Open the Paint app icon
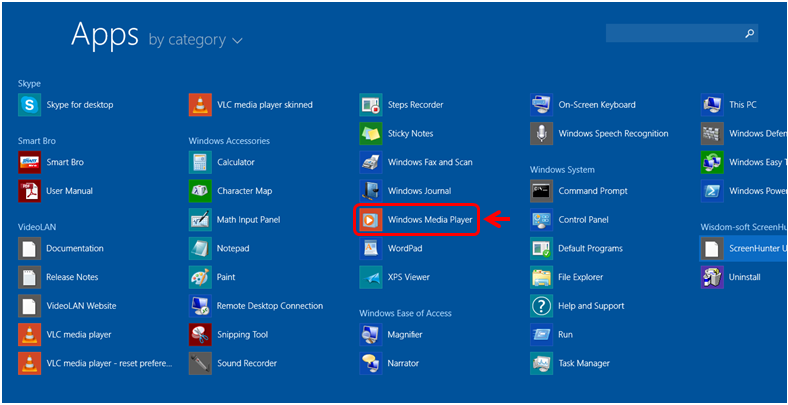Image resolution: width=788 pixels, height=405 pixels. 200,277
